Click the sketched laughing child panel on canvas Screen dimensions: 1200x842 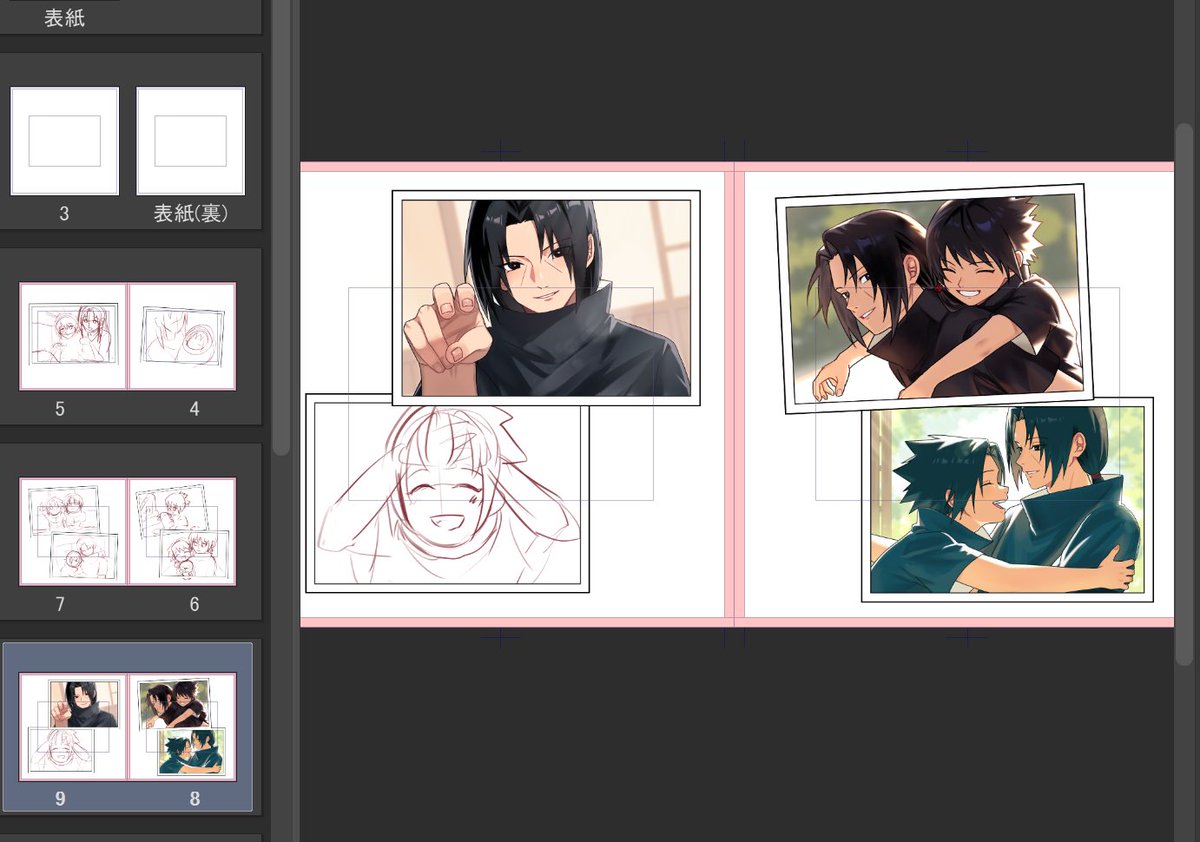coord(447,493)
